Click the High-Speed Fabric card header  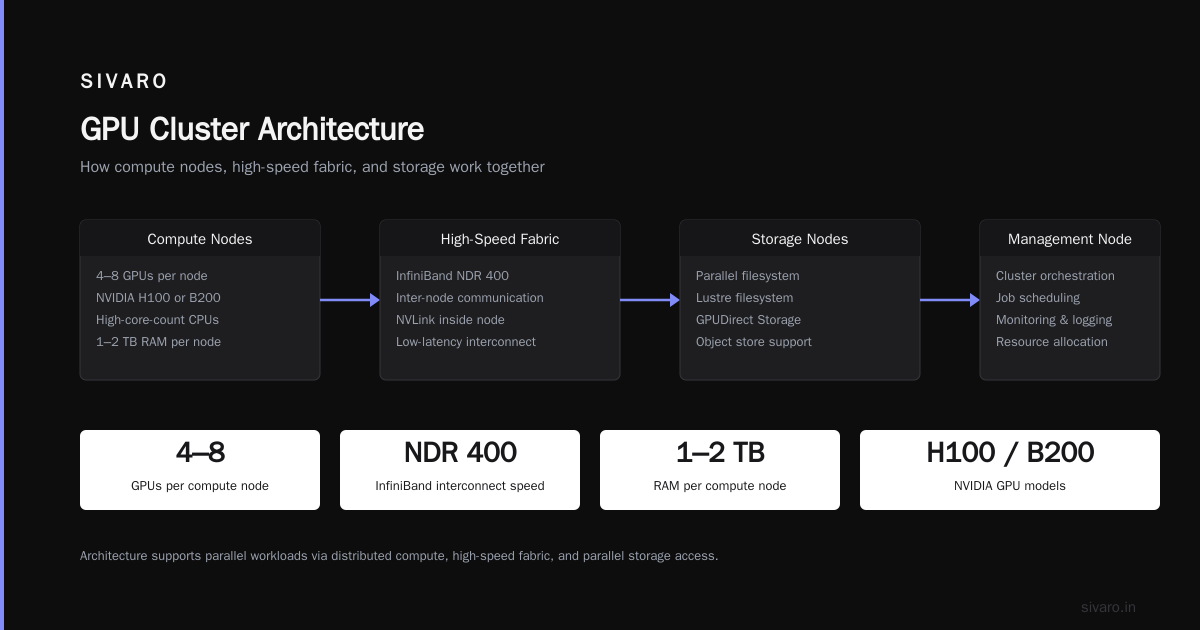pyautogui.click(x=500, y=239)
